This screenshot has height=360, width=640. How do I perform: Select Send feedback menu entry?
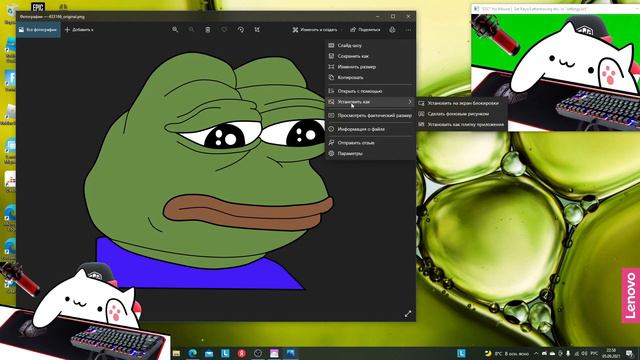point(370,143)
